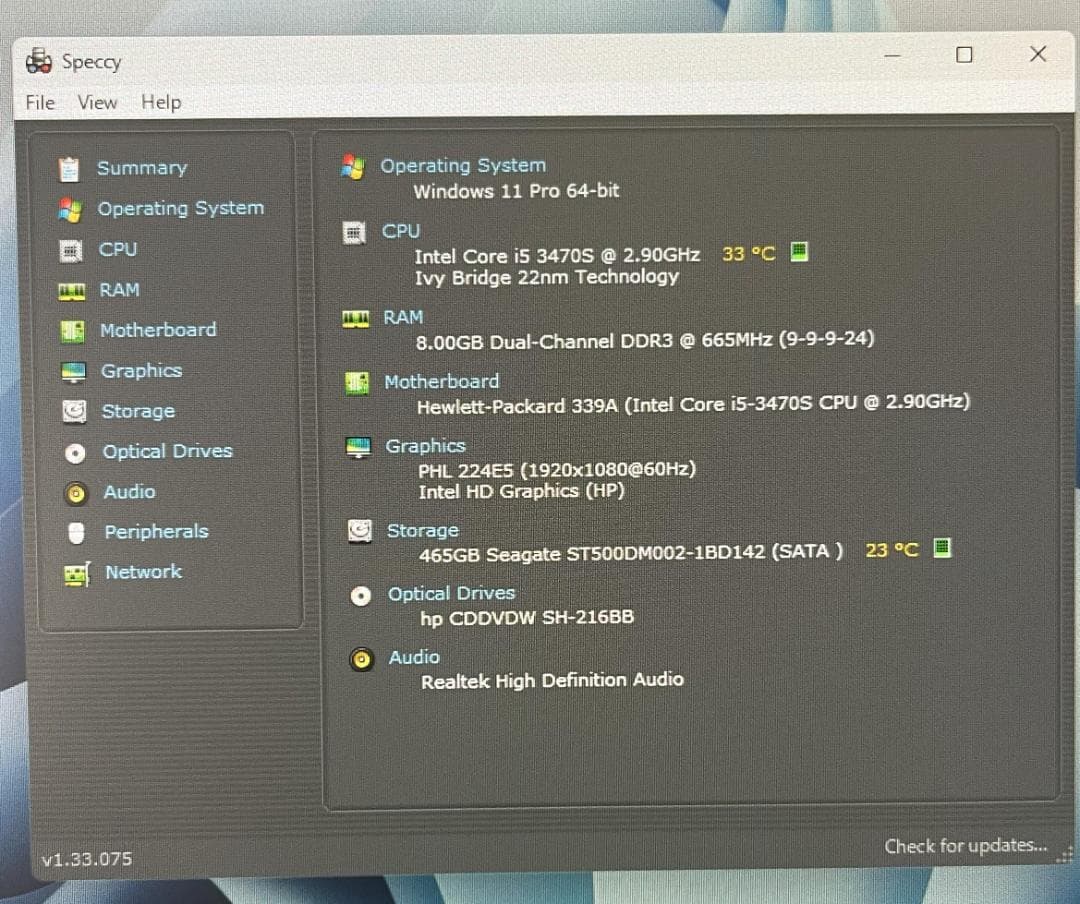Click the PHL 224E5 monitor text
The width and height of the screenshot is (1080, 904).
557,470
